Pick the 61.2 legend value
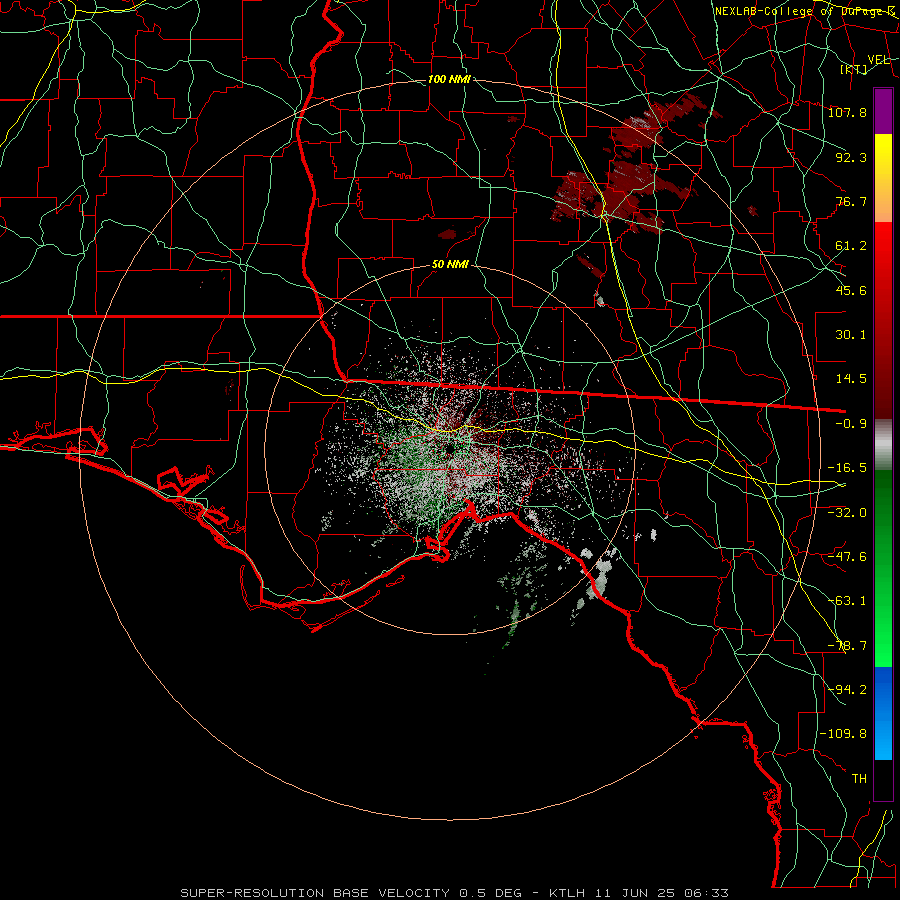This screenshot has width=900, height=900. tap(851, 246)
